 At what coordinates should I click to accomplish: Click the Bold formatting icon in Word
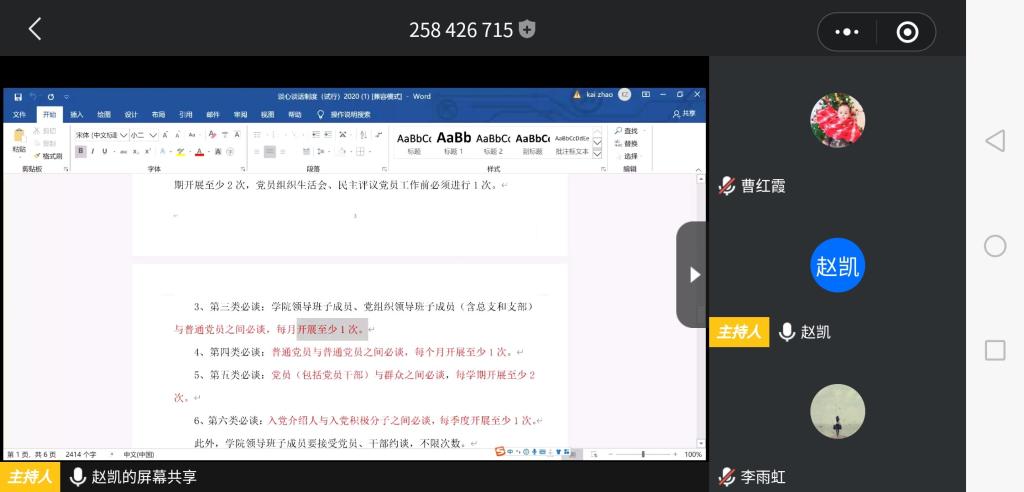pyautogui.click(x=80, y=152)
